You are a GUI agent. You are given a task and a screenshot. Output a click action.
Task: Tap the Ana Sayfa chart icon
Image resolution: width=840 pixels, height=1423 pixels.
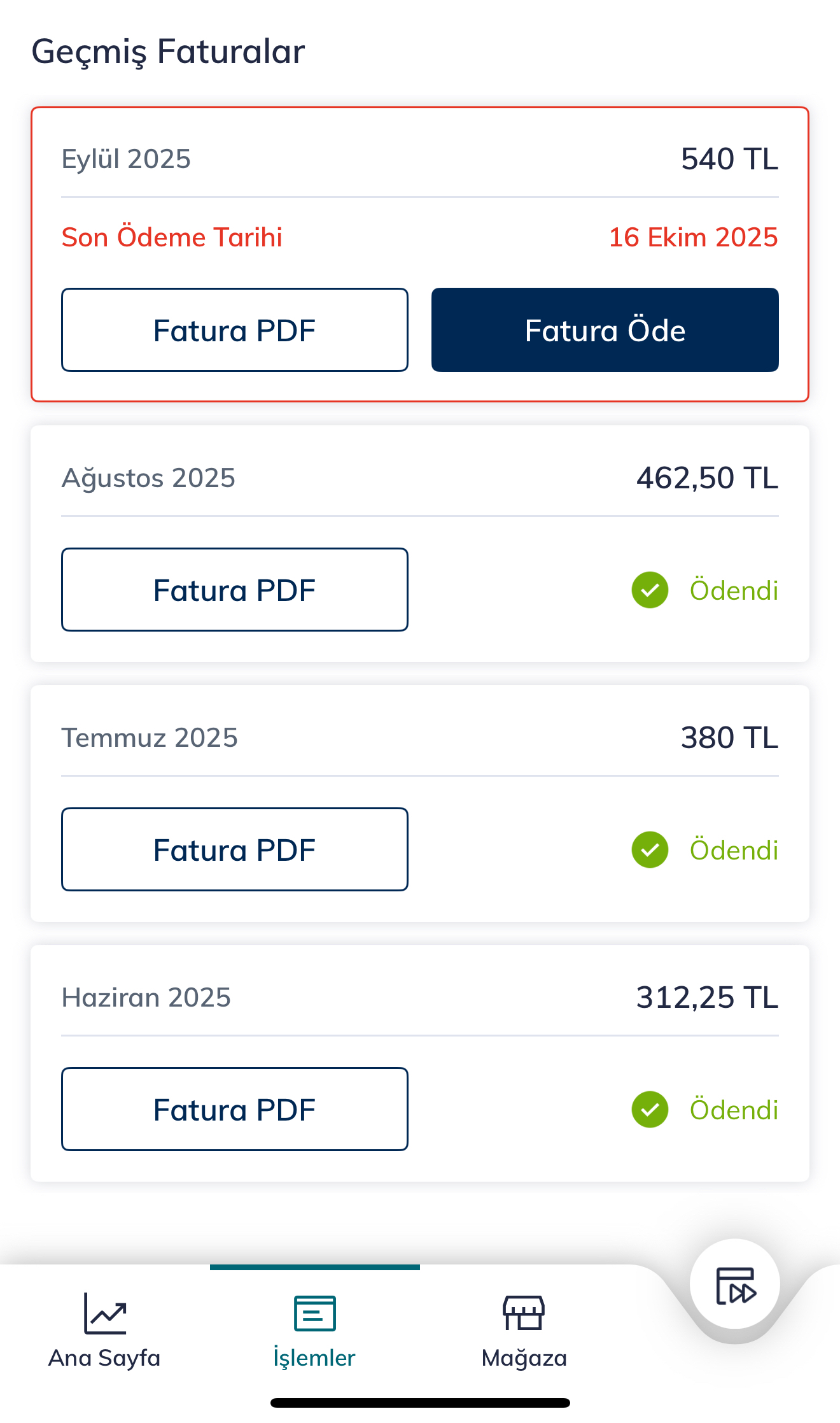pyautogui.click(x=105, y=1313)
